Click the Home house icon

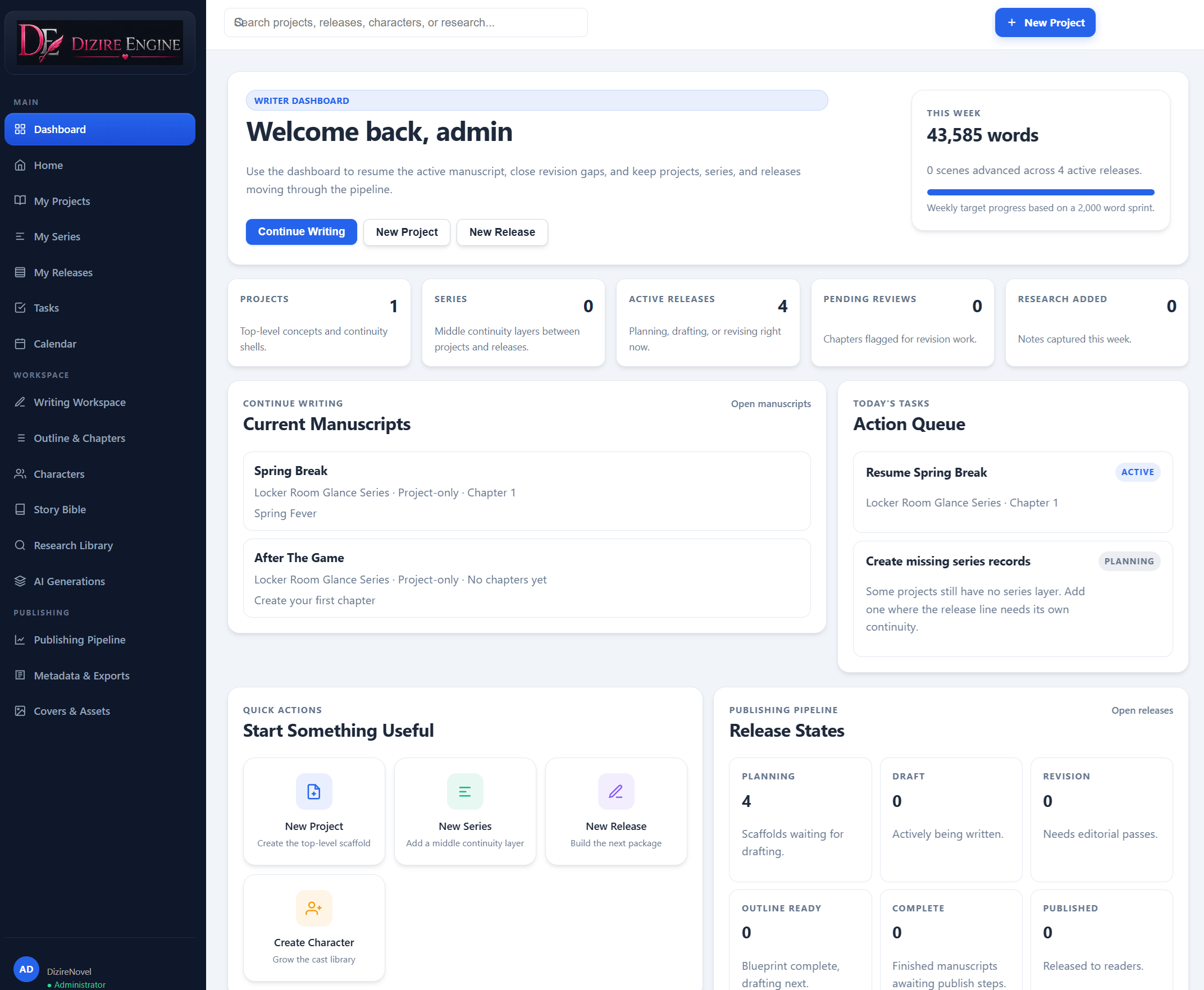point(20,165)
